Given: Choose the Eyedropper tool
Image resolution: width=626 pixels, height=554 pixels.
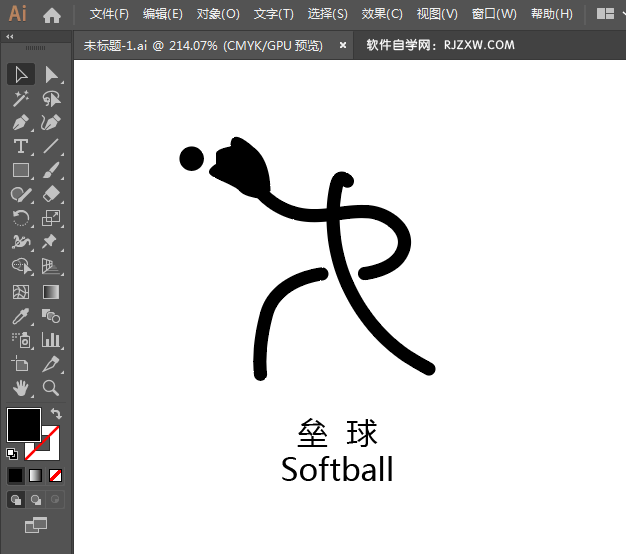Looking at the screenshot, I should pos(21,317).
